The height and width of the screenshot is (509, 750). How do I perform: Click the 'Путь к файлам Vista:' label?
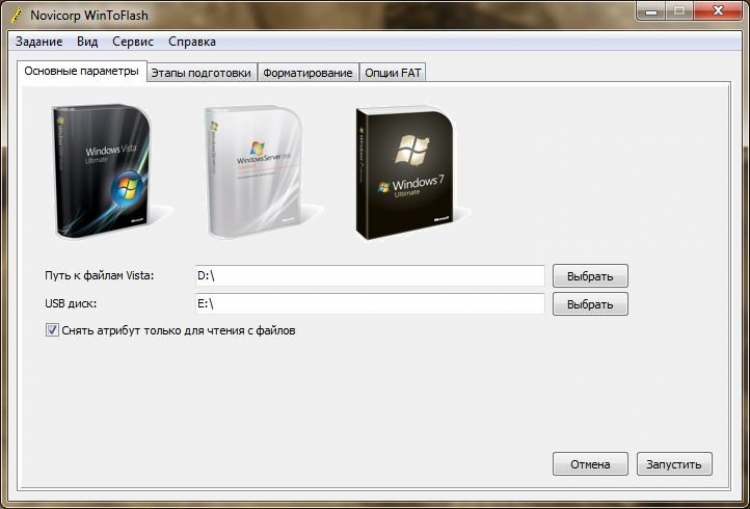99,276
